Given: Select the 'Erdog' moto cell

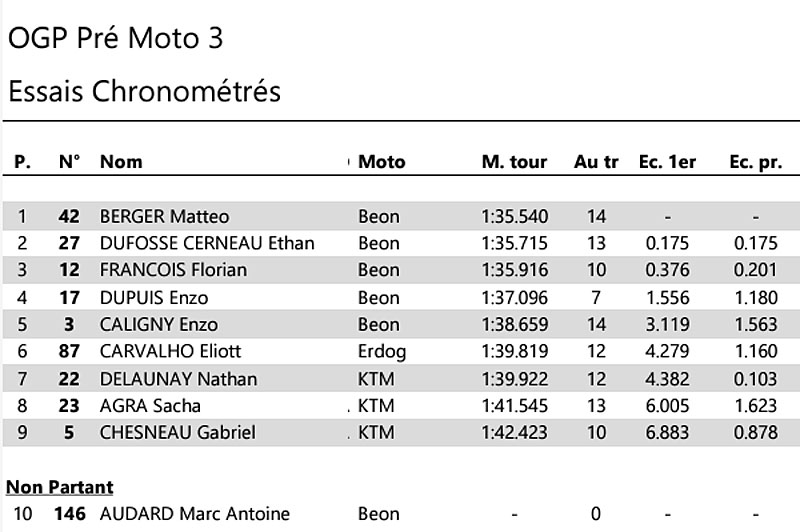Looking at the screenshot, I should coord(381,351).
